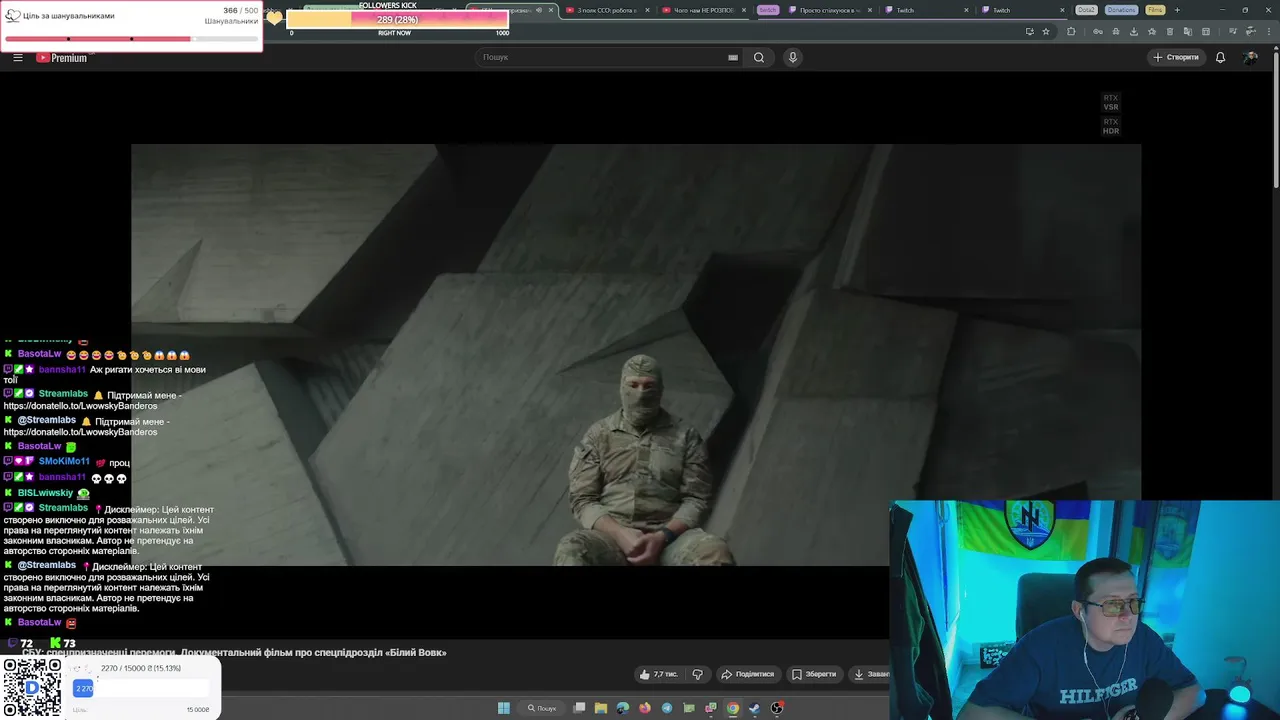Click BISLwiwskiy username in chat
The height and width of the screenshot is (720, 1280).
[x=45, y=493]
